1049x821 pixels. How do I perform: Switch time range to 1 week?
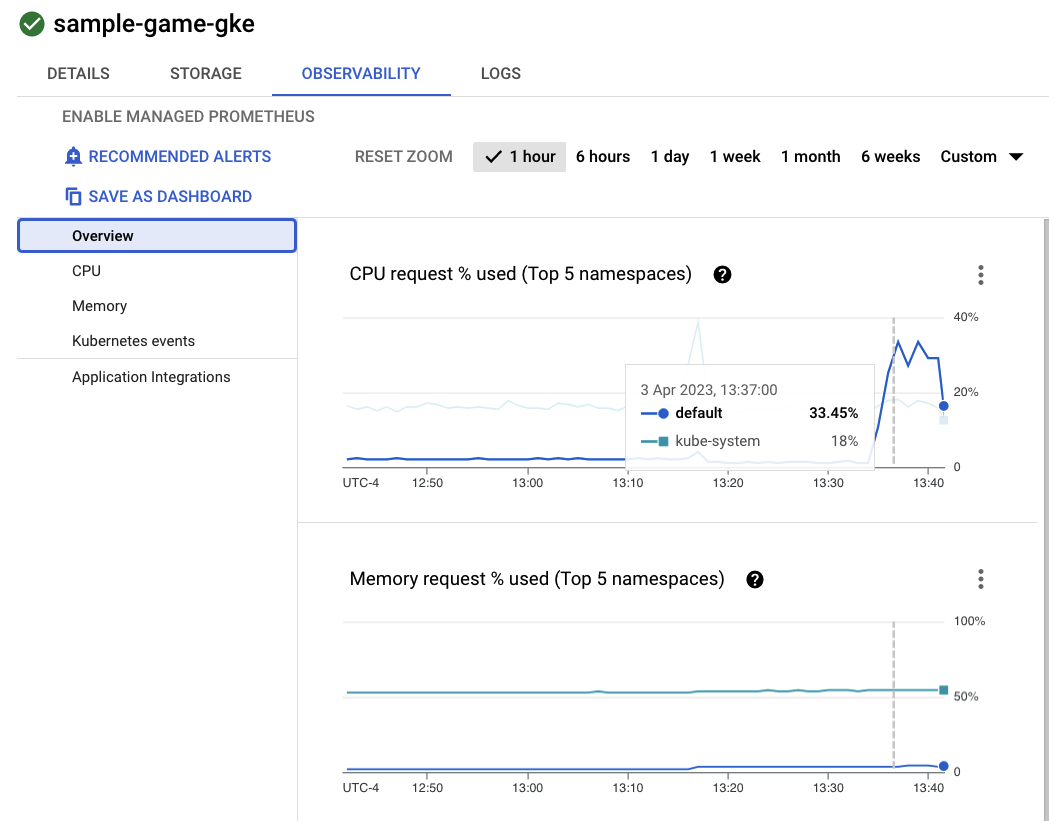pos(735,157)
